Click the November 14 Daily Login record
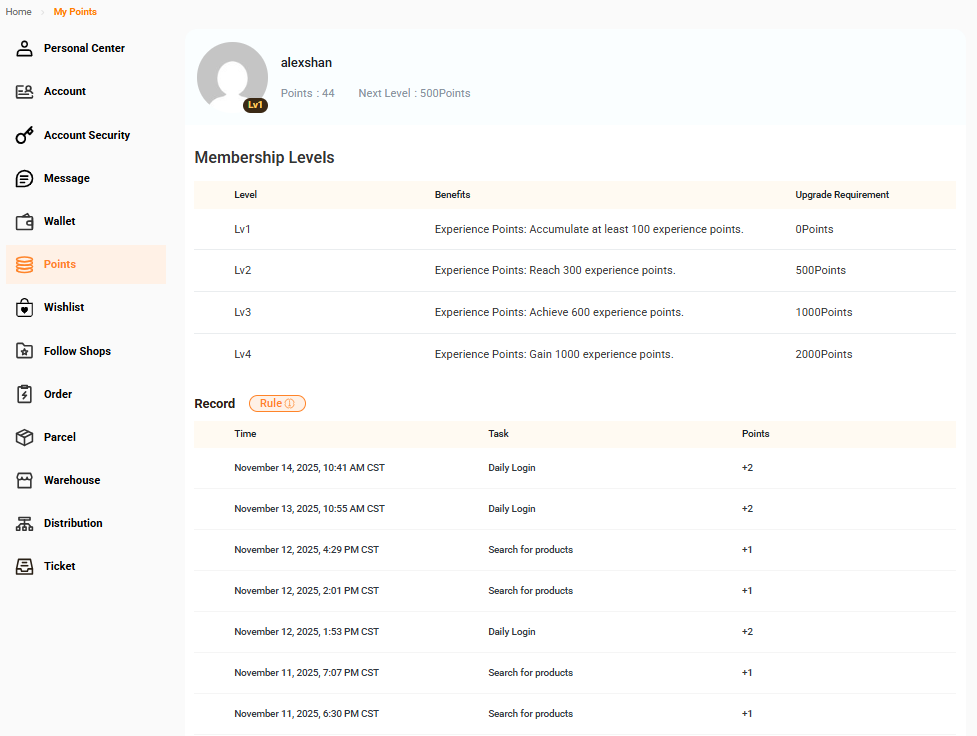 574,468
